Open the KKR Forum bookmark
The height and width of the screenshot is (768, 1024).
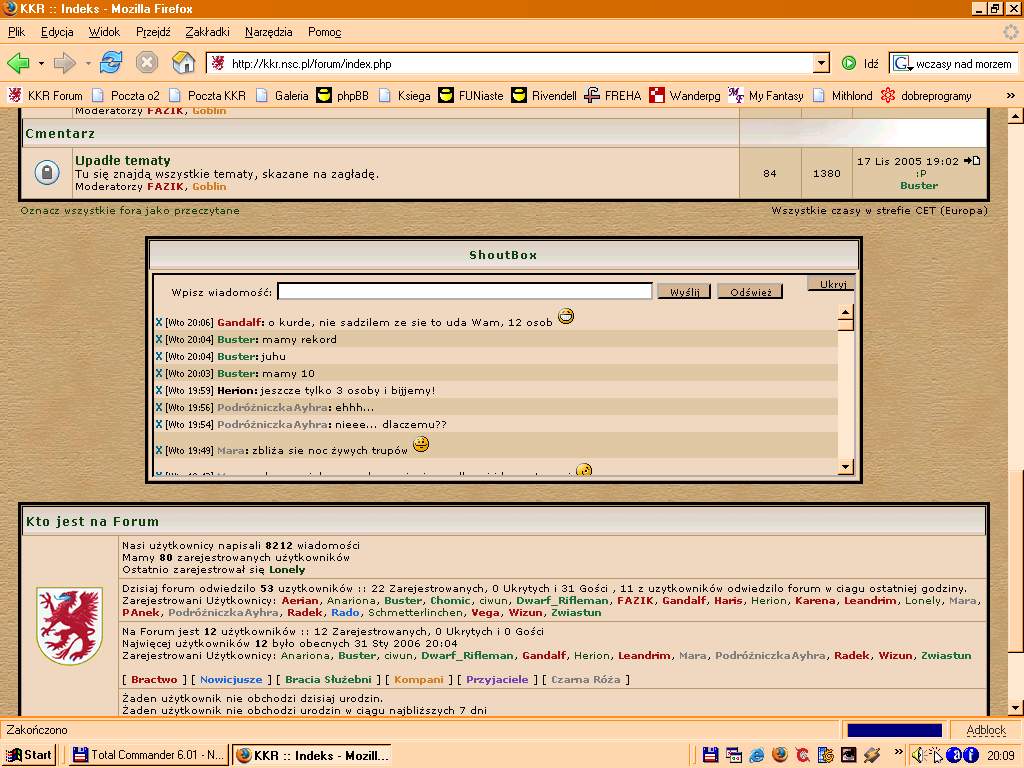(45, 96)
